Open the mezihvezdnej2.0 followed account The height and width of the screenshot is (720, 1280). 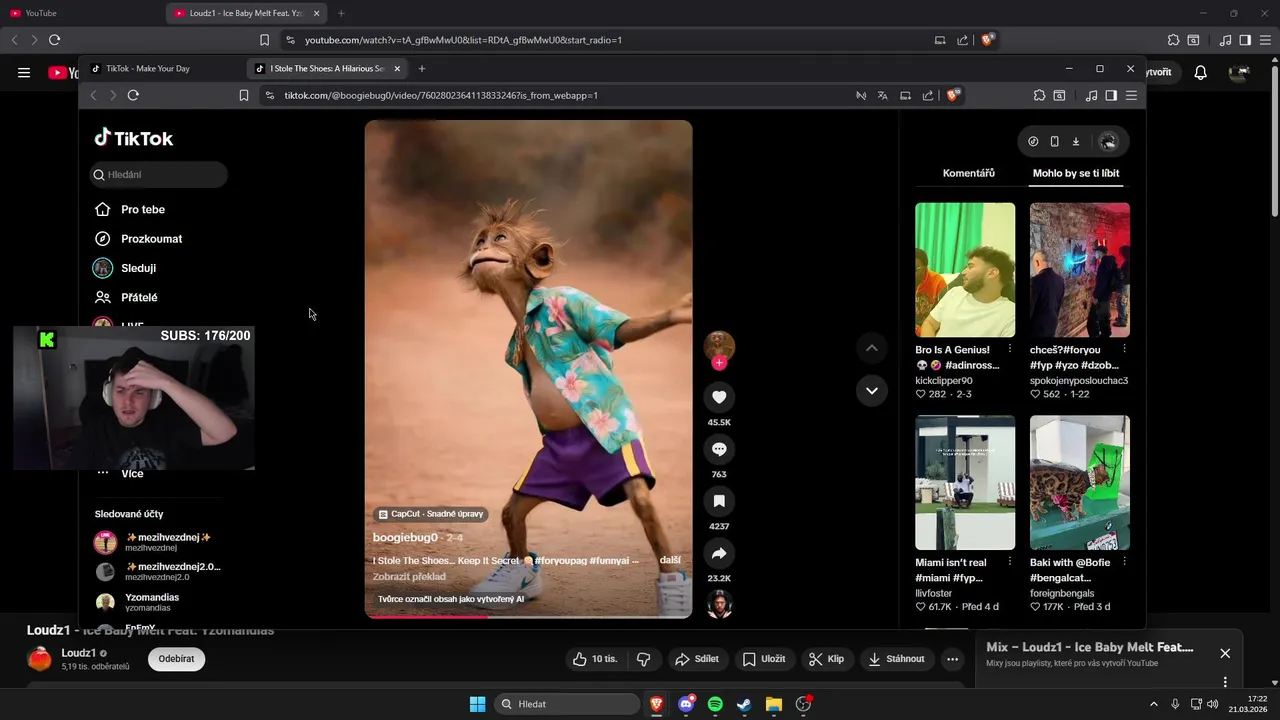tap(159, 572)
